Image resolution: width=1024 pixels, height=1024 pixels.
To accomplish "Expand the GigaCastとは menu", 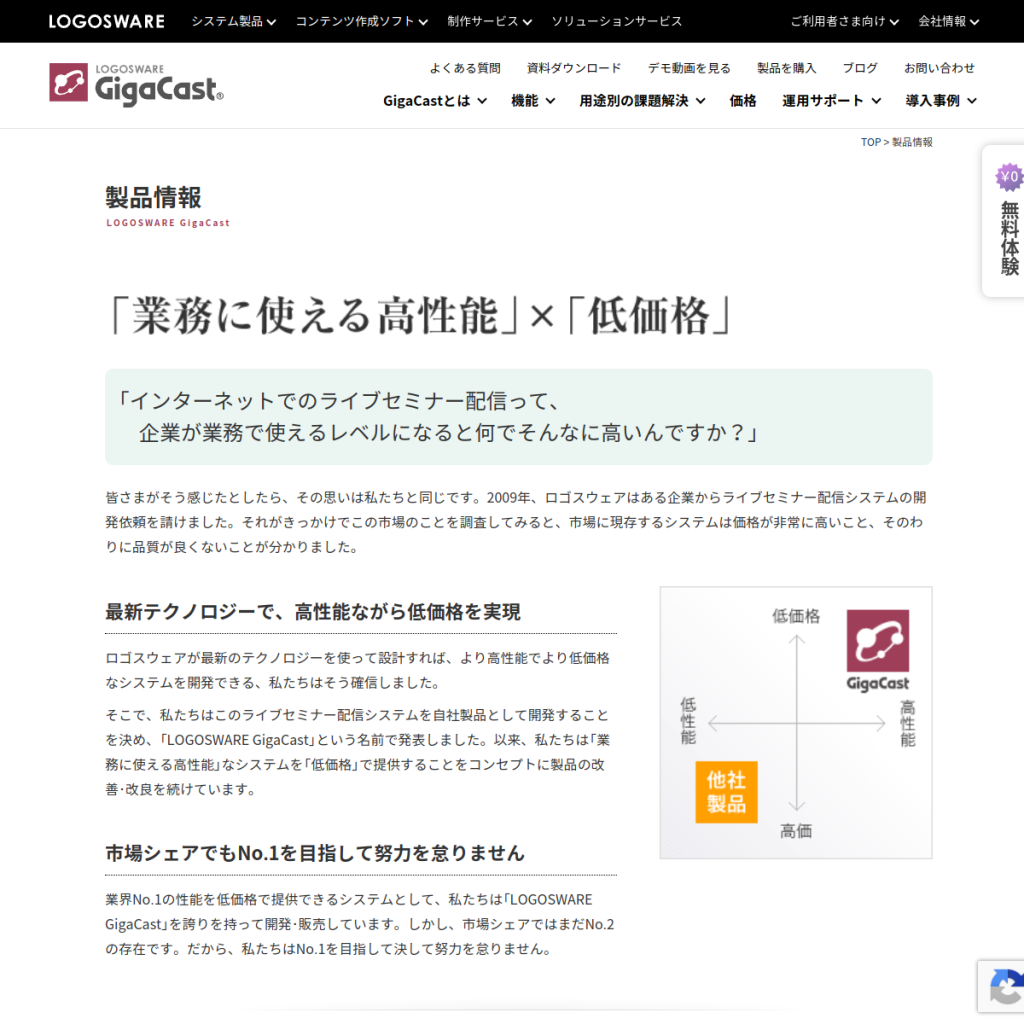I will (435, 101).
